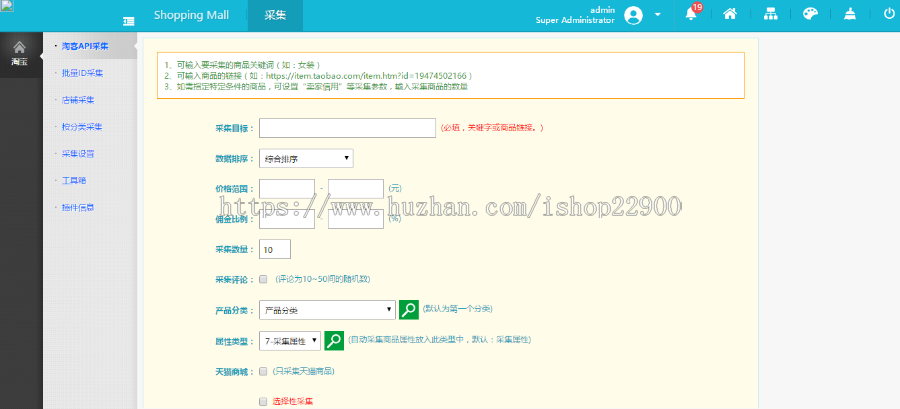The image size is (900, 409).
Task: Click the power logout icon
Action: pos(889,14)
